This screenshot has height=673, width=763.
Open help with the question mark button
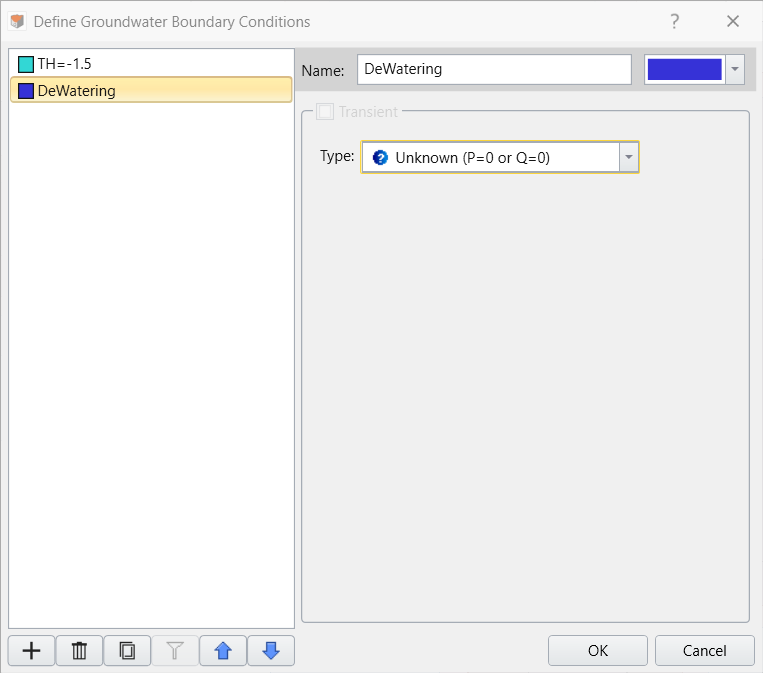click(674, 21)
